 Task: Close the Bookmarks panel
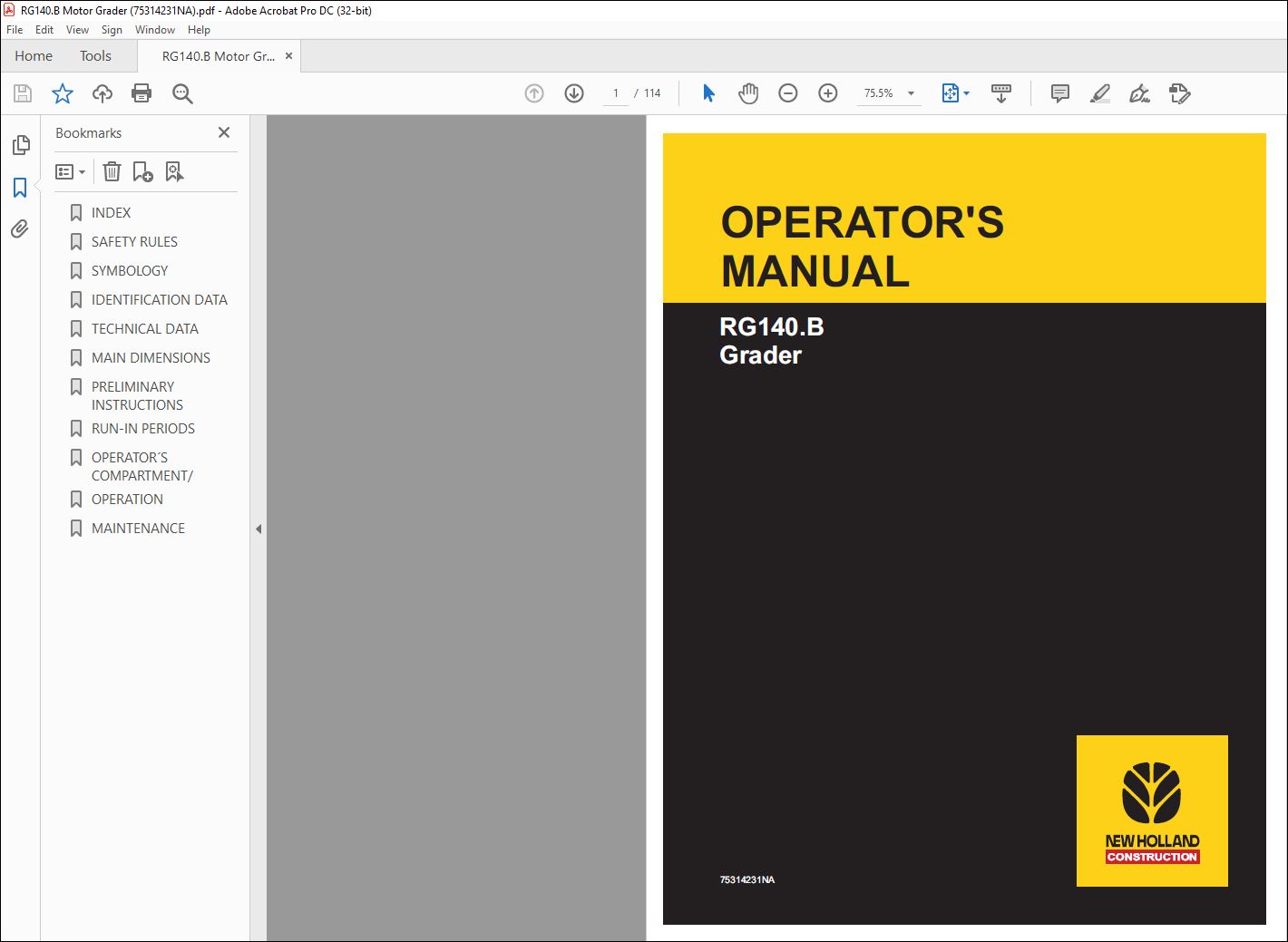(224, 132)
